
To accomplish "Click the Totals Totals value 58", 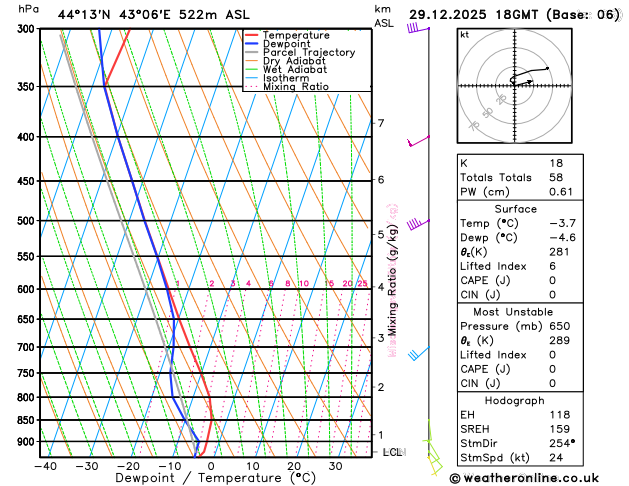I will pyautogui.click(x=556, y=178).
